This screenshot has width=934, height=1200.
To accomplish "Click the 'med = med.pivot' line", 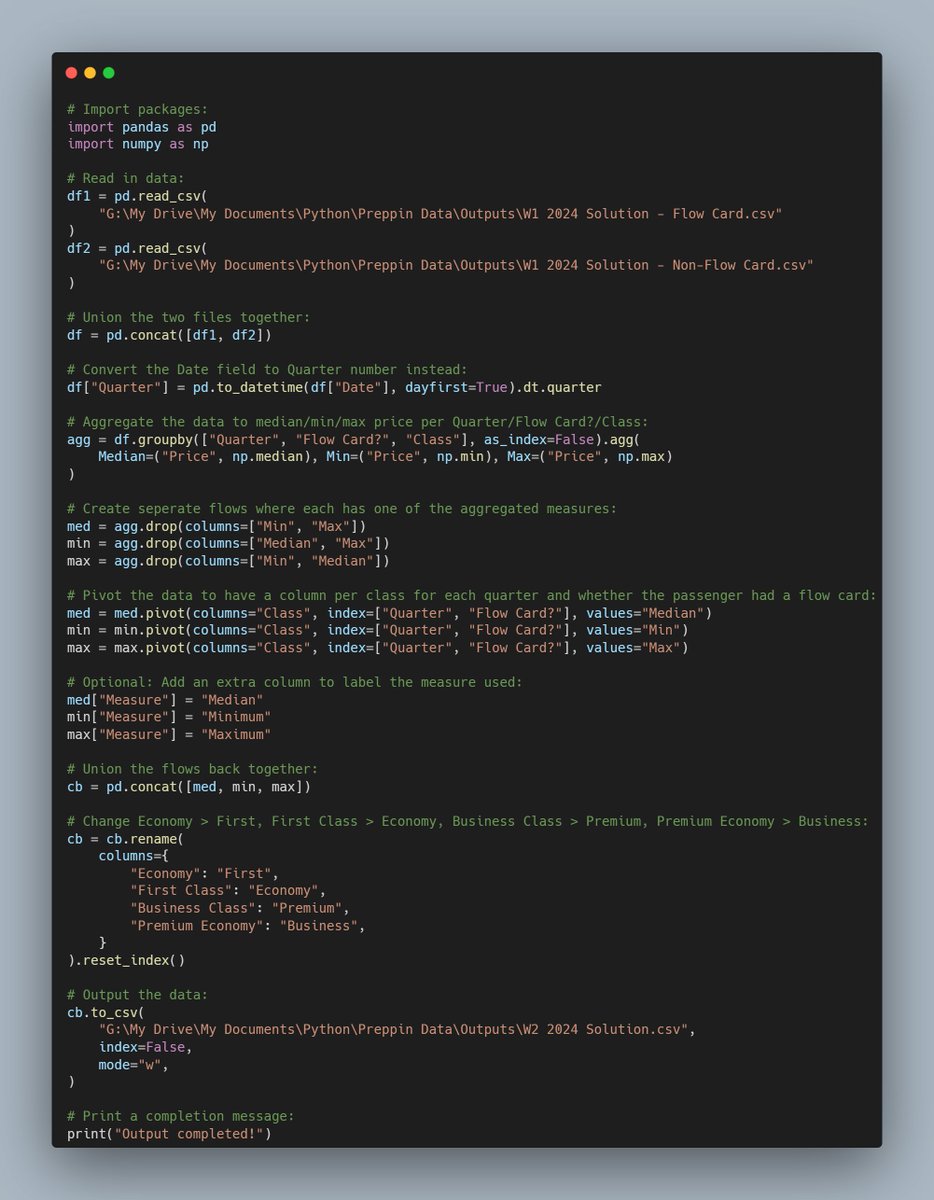I will pos(389,613).
